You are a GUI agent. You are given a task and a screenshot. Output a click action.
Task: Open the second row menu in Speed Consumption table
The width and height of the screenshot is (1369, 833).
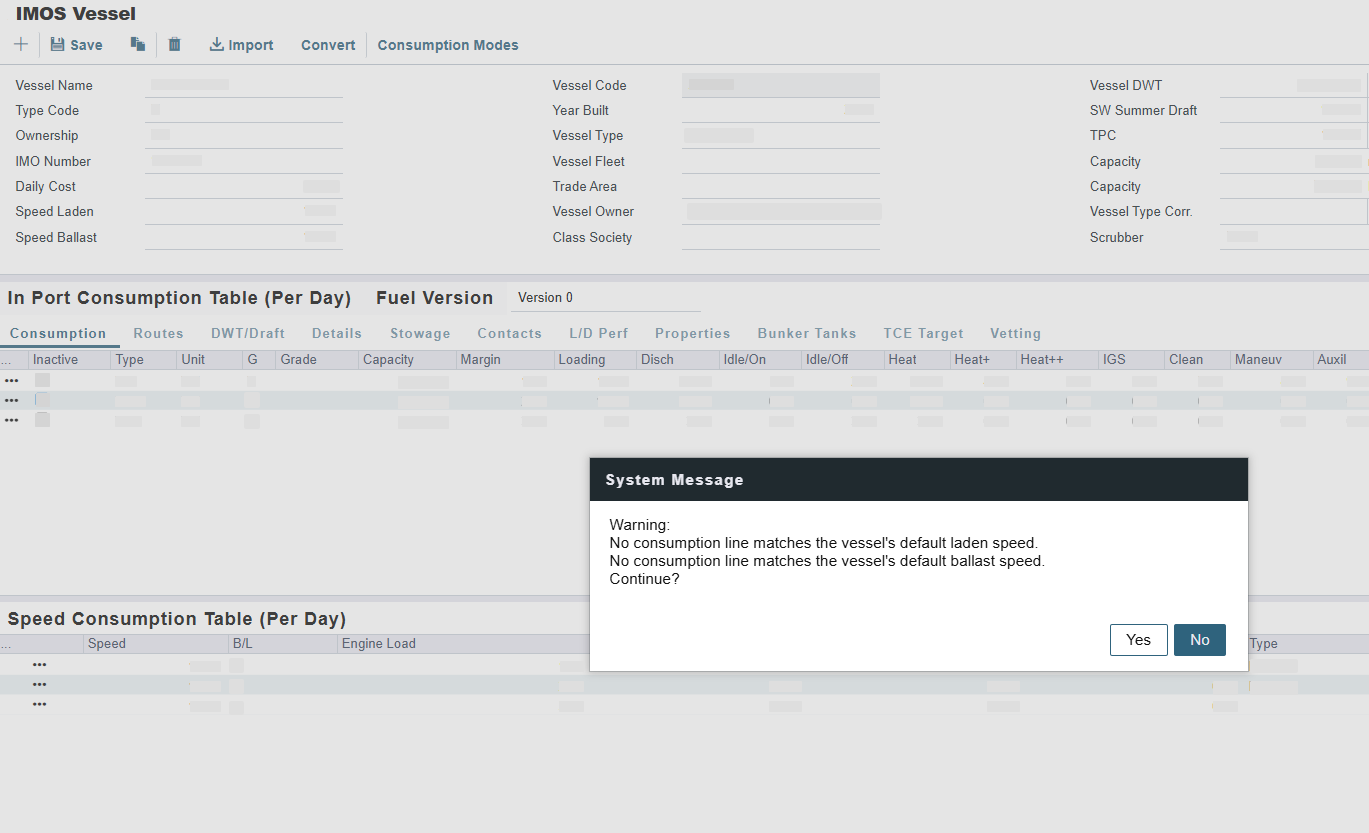[40, 685]
